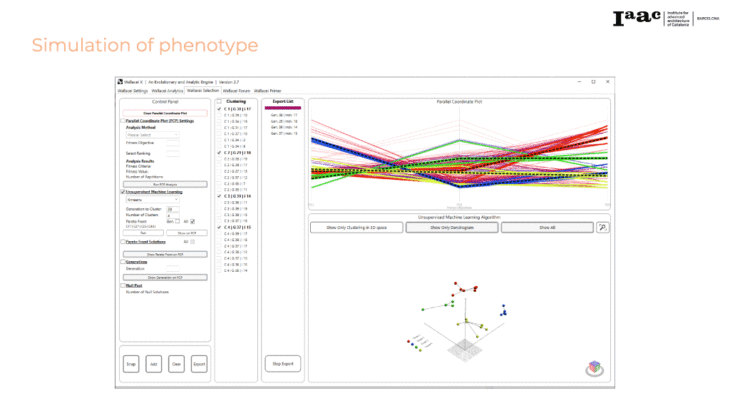
Task: Click the magnifier search icon
Action: pyautogui.click(x=603, y=228)
